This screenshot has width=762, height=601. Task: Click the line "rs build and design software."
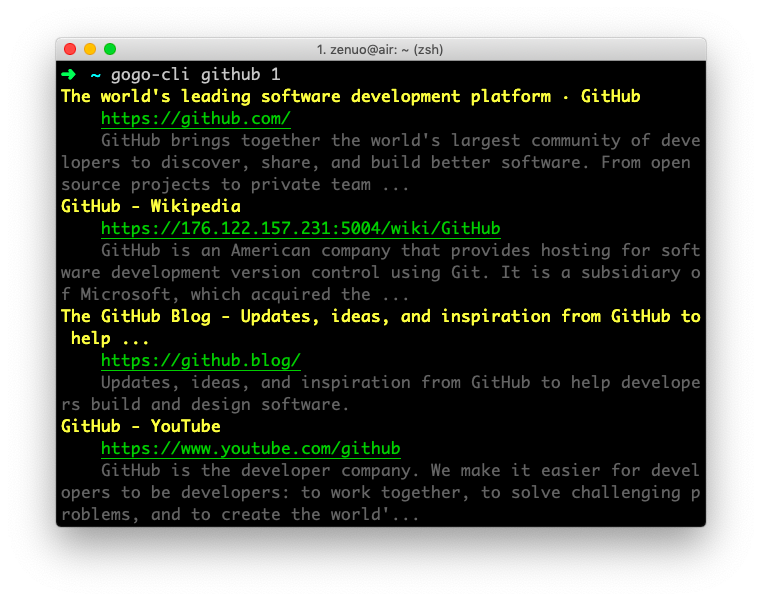click(x=205, y=404)
